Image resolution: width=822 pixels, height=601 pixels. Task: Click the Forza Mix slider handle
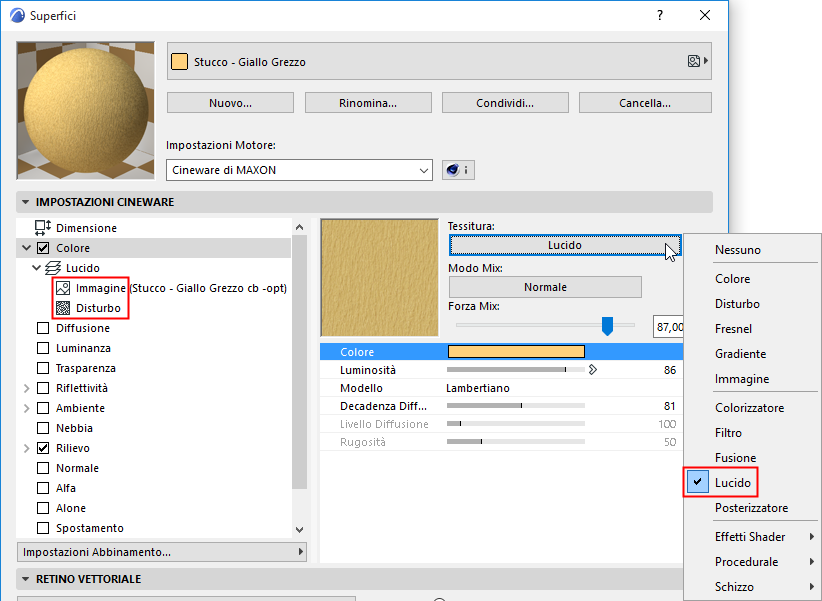(609, 325)
